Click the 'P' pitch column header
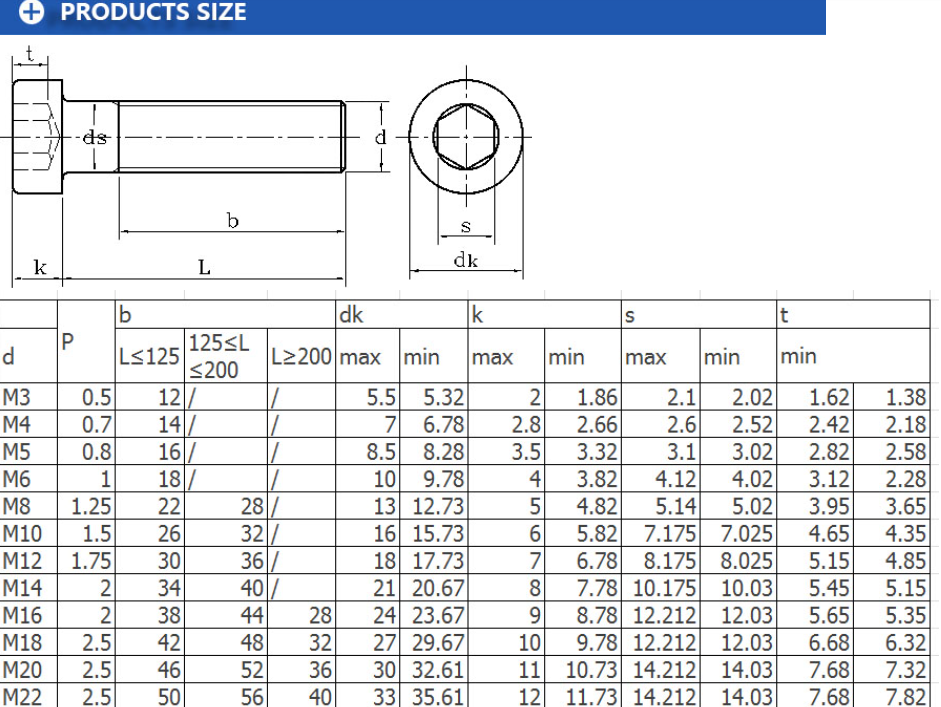The height and width of the screenshot is (707, 941). (67, 341)
